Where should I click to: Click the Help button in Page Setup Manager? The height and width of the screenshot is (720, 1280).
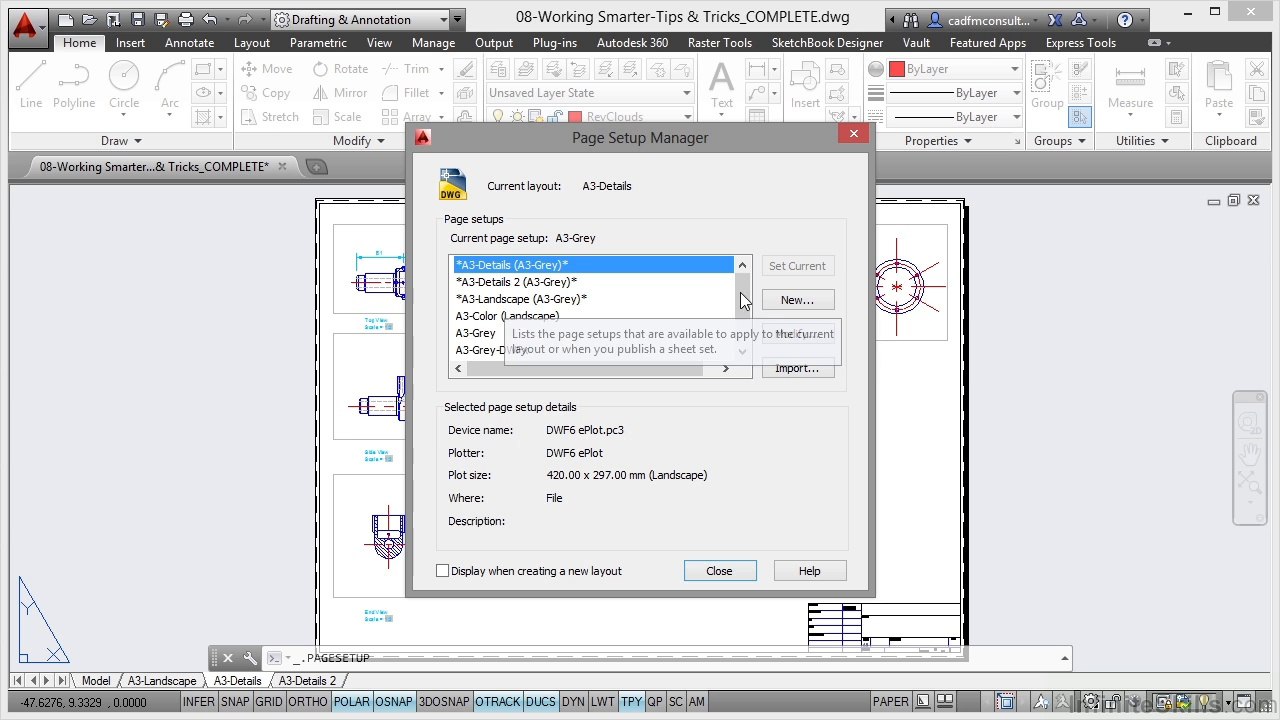click(x=809, y=571)
